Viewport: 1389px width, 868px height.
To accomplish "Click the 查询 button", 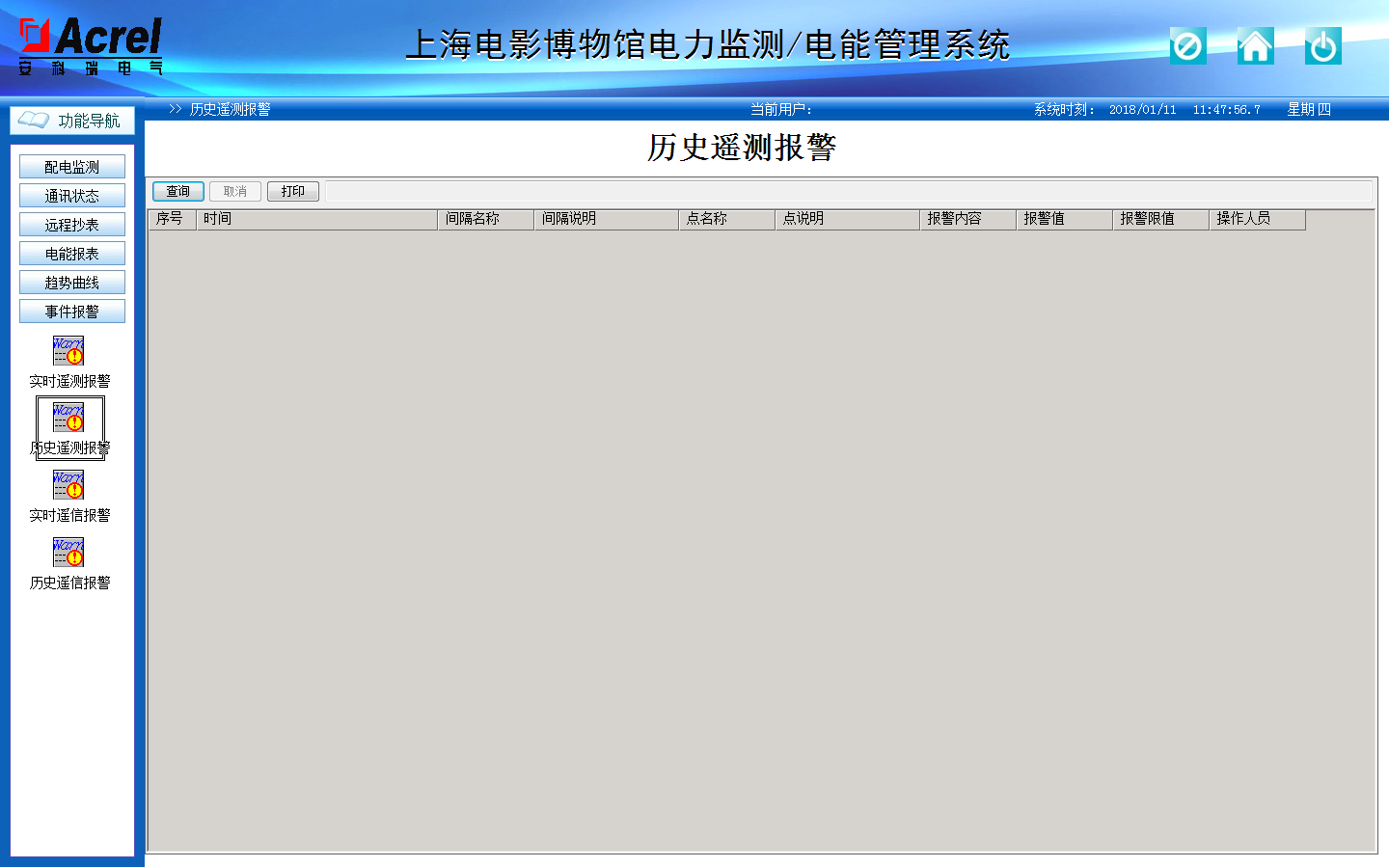I will pos(178,191).
